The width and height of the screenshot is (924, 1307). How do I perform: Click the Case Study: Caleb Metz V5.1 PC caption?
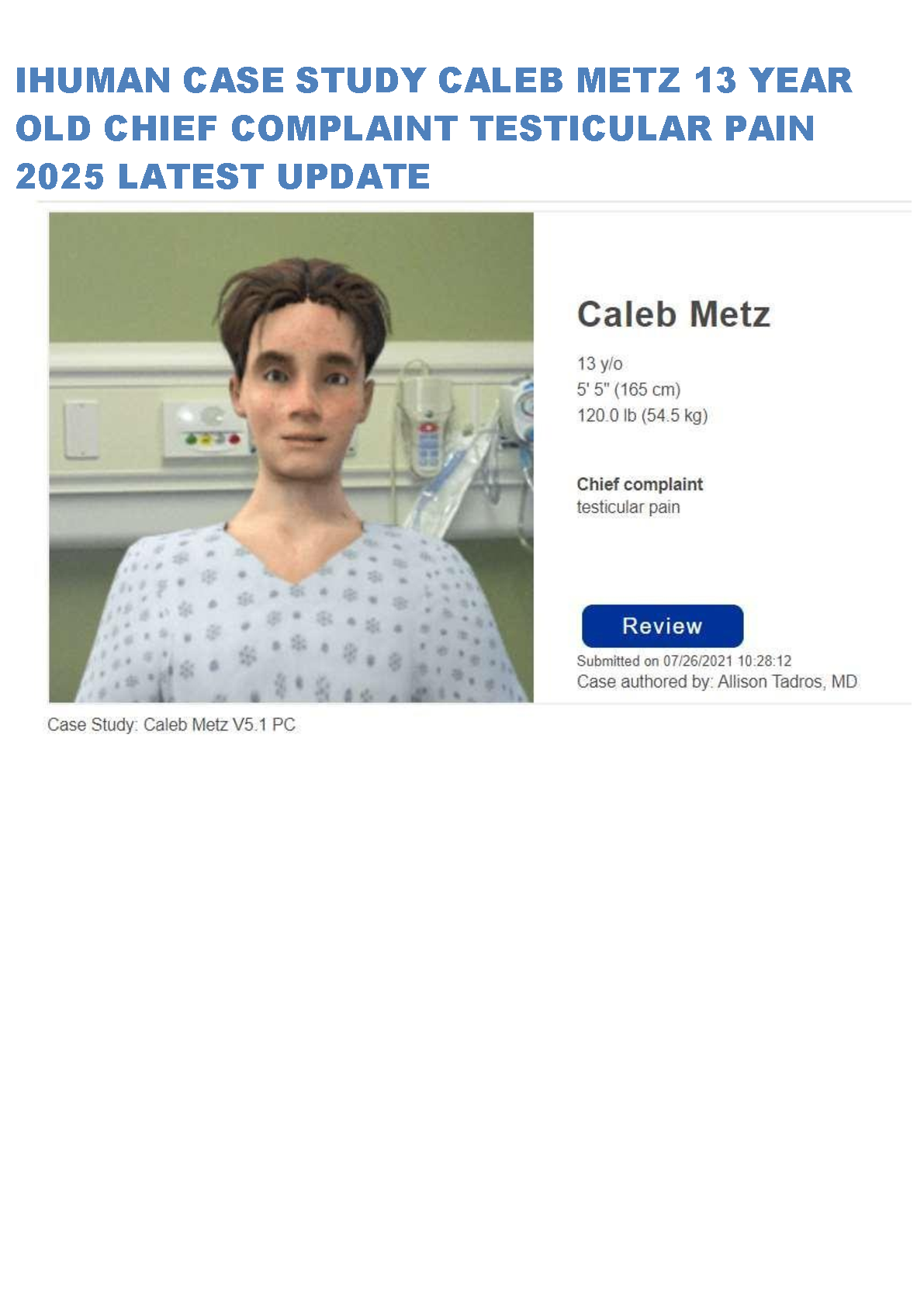(171, 724)
